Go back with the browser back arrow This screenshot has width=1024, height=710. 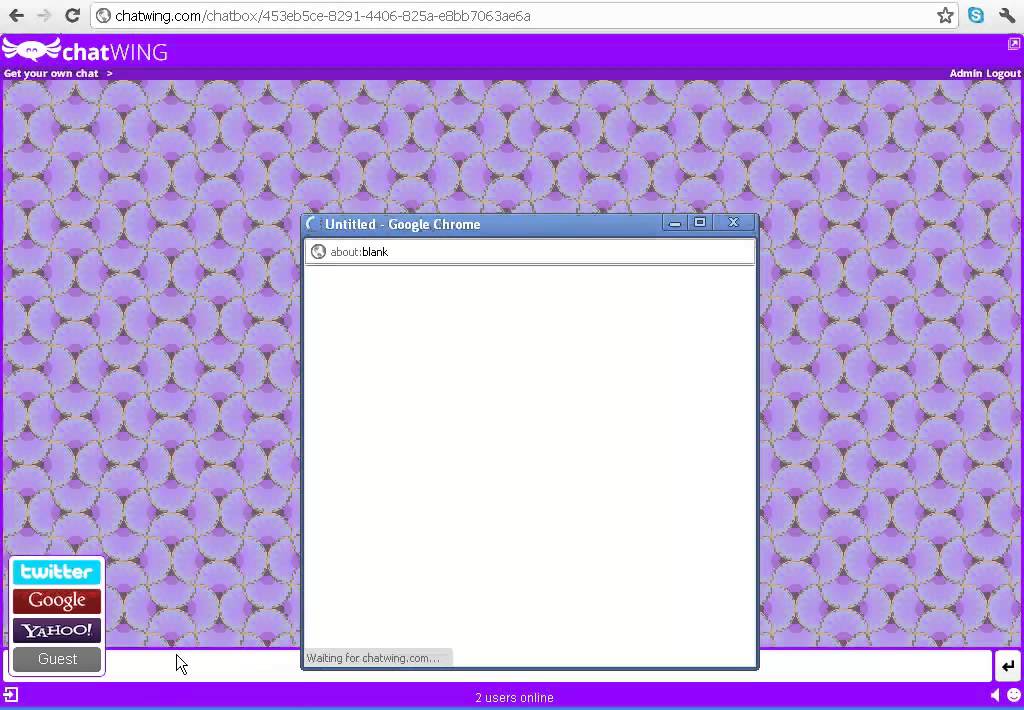click(x=16, y=15)
